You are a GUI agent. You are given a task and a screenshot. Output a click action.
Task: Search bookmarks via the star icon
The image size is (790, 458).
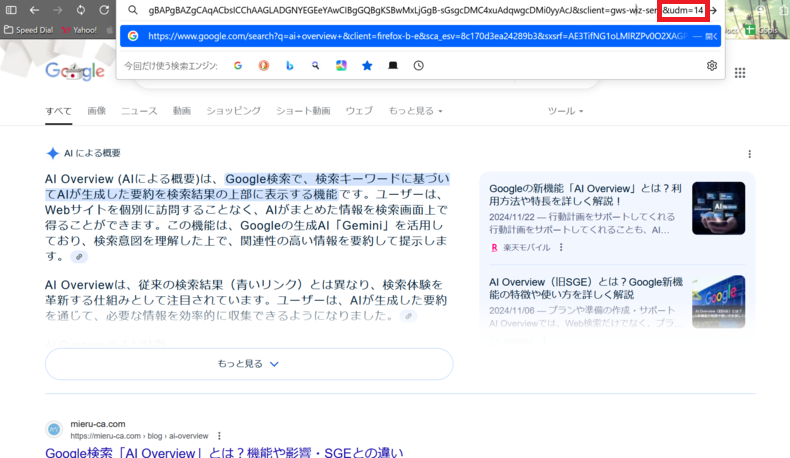pyautogui.click(x=367, y=66)
